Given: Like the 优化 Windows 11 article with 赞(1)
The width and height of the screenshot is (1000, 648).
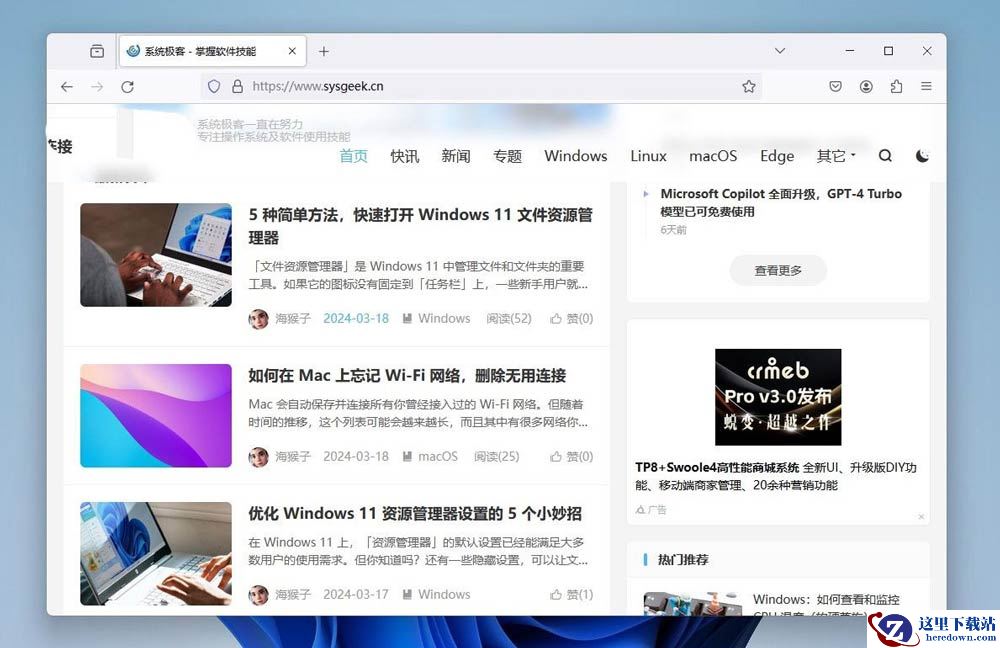Looking at the screenshot, I should click(571, 594).
